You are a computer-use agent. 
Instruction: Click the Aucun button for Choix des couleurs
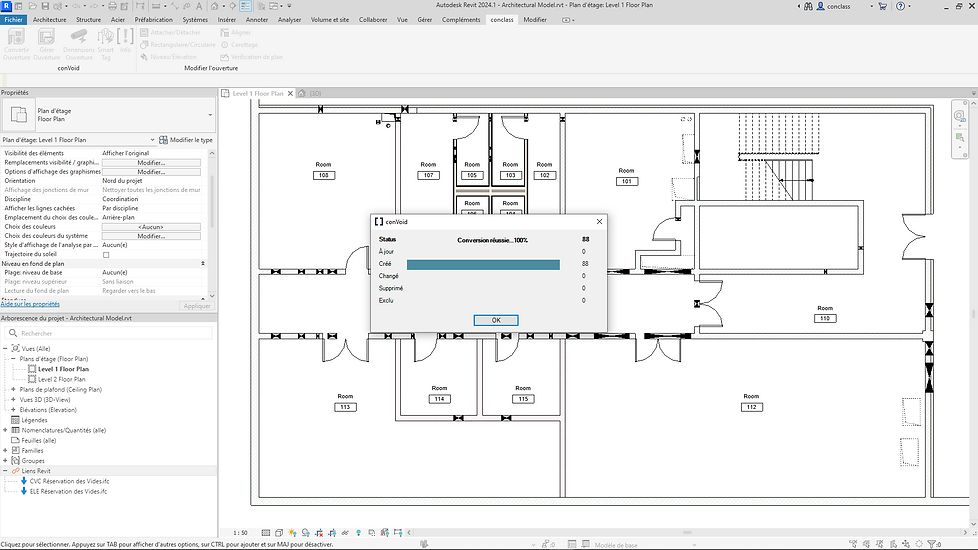(152, 227)
